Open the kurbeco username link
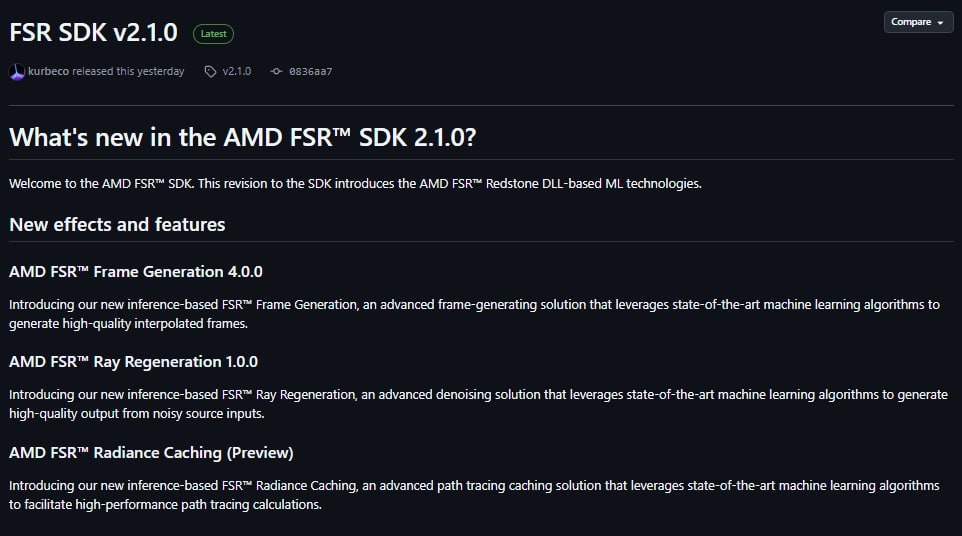 (x=49, y=72)
